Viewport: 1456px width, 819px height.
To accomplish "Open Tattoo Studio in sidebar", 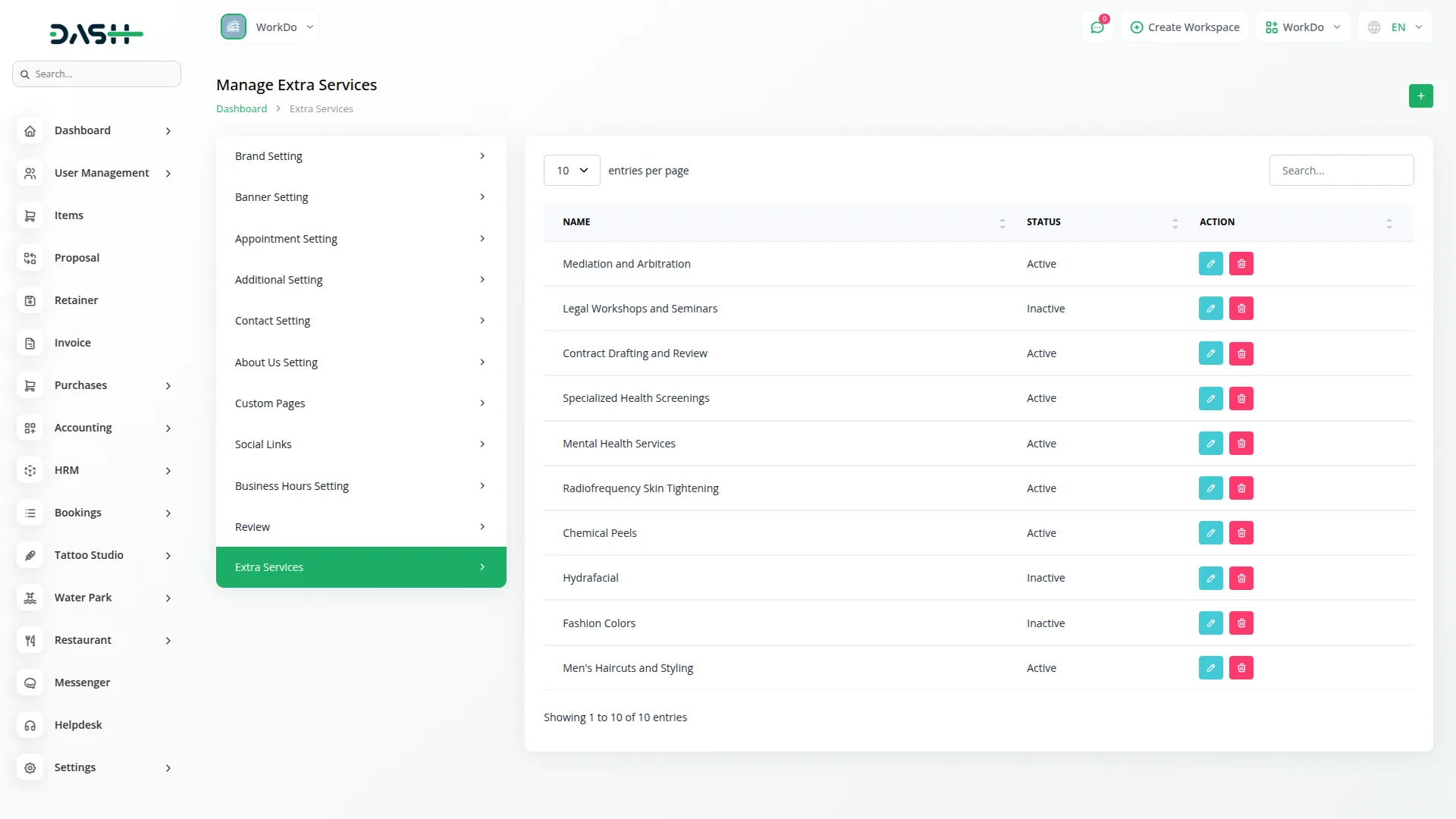I will (89, 555).
